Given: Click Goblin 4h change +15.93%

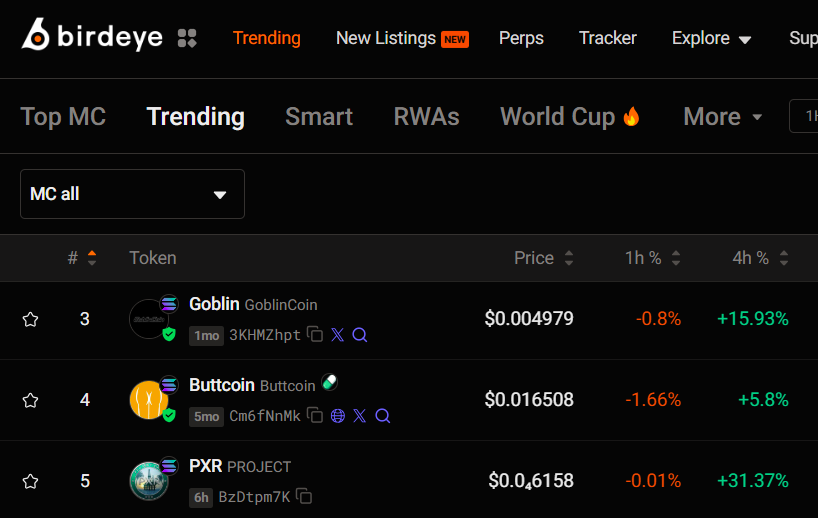Looking at the screenshot, I should coord(753,319).
